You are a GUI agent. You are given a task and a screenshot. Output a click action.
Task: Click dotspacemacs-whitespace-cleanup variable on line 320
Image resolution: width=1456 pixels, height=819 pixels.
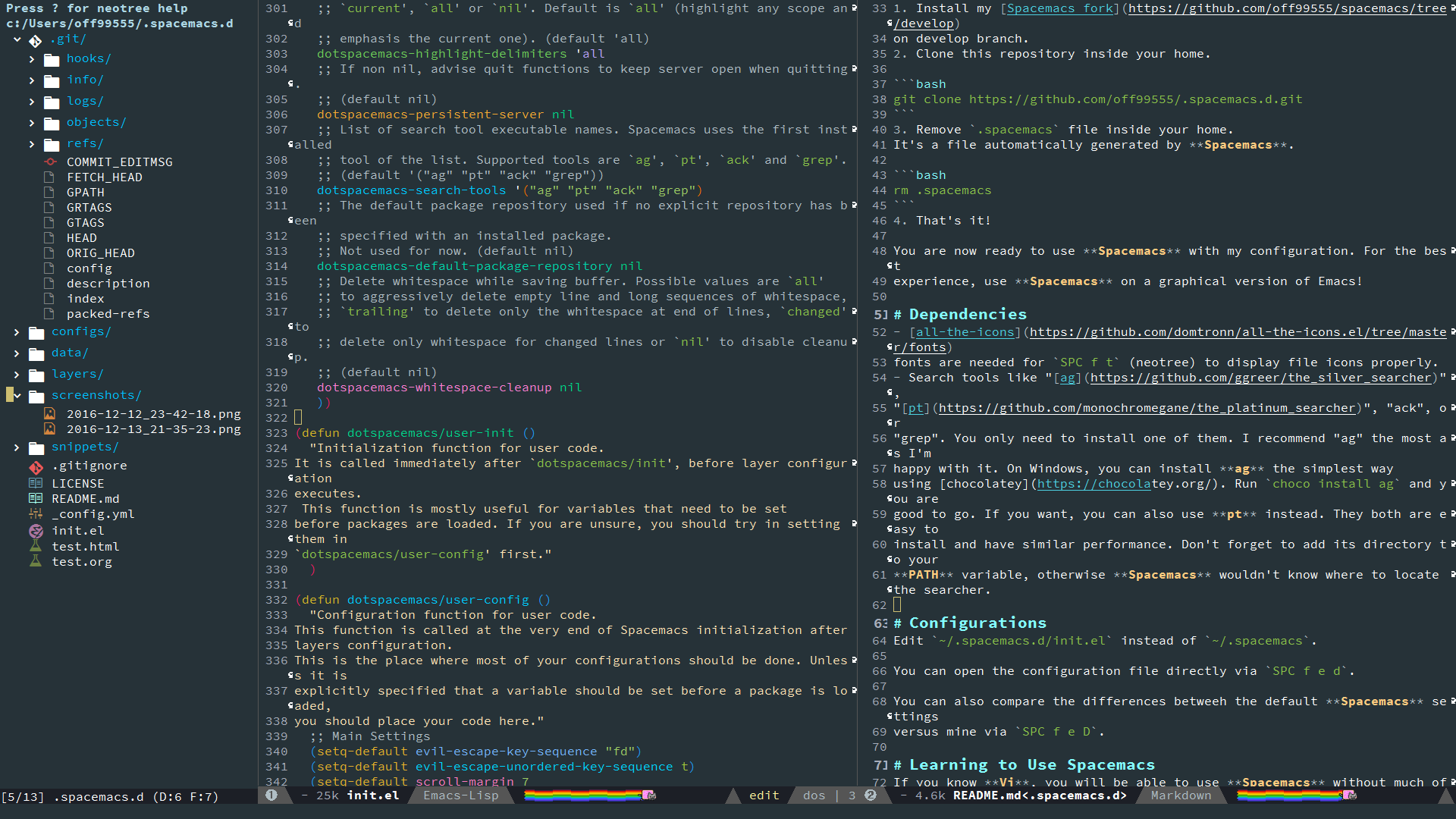[x=435, y=388]
